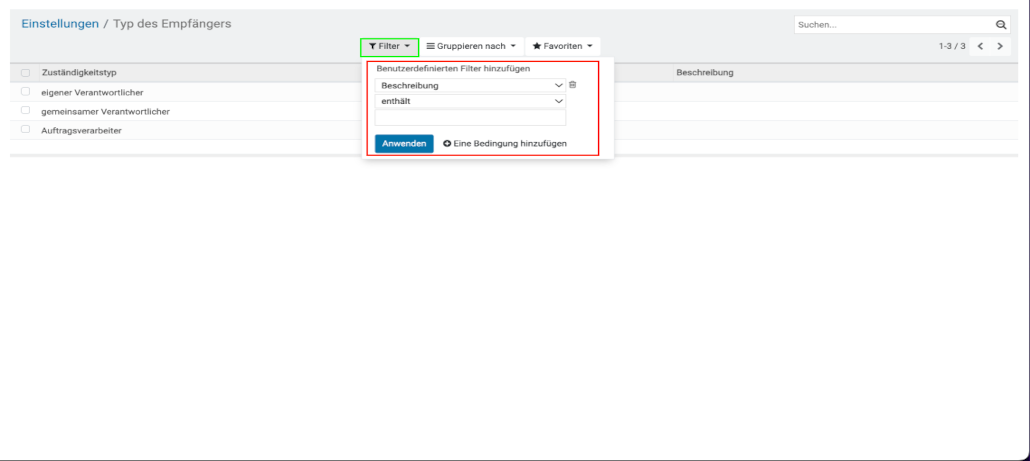Delete the filter condition with trash icon

click(573, 85)
